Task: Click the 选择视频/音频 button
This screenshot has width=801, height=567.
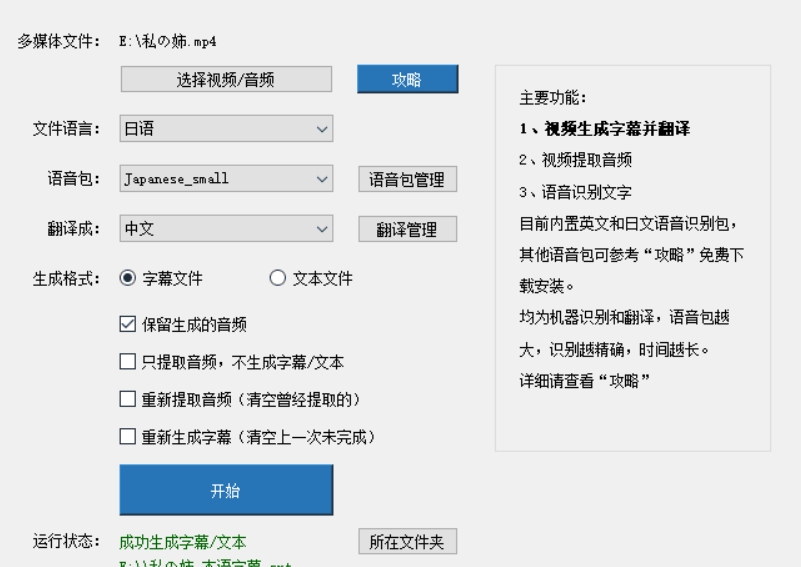Action: pyautogui.click(x=225, y=79)
